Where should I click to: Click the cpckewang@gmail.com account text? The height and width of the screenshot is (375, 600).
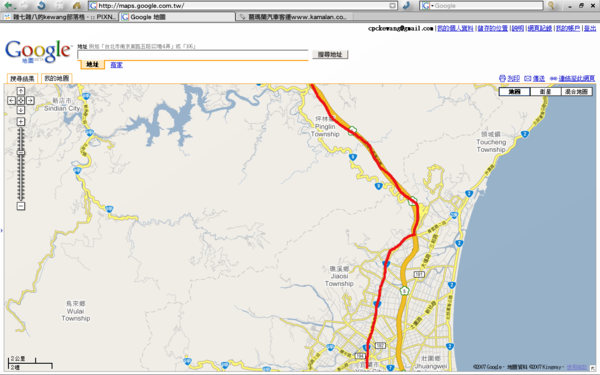point(401,28)
